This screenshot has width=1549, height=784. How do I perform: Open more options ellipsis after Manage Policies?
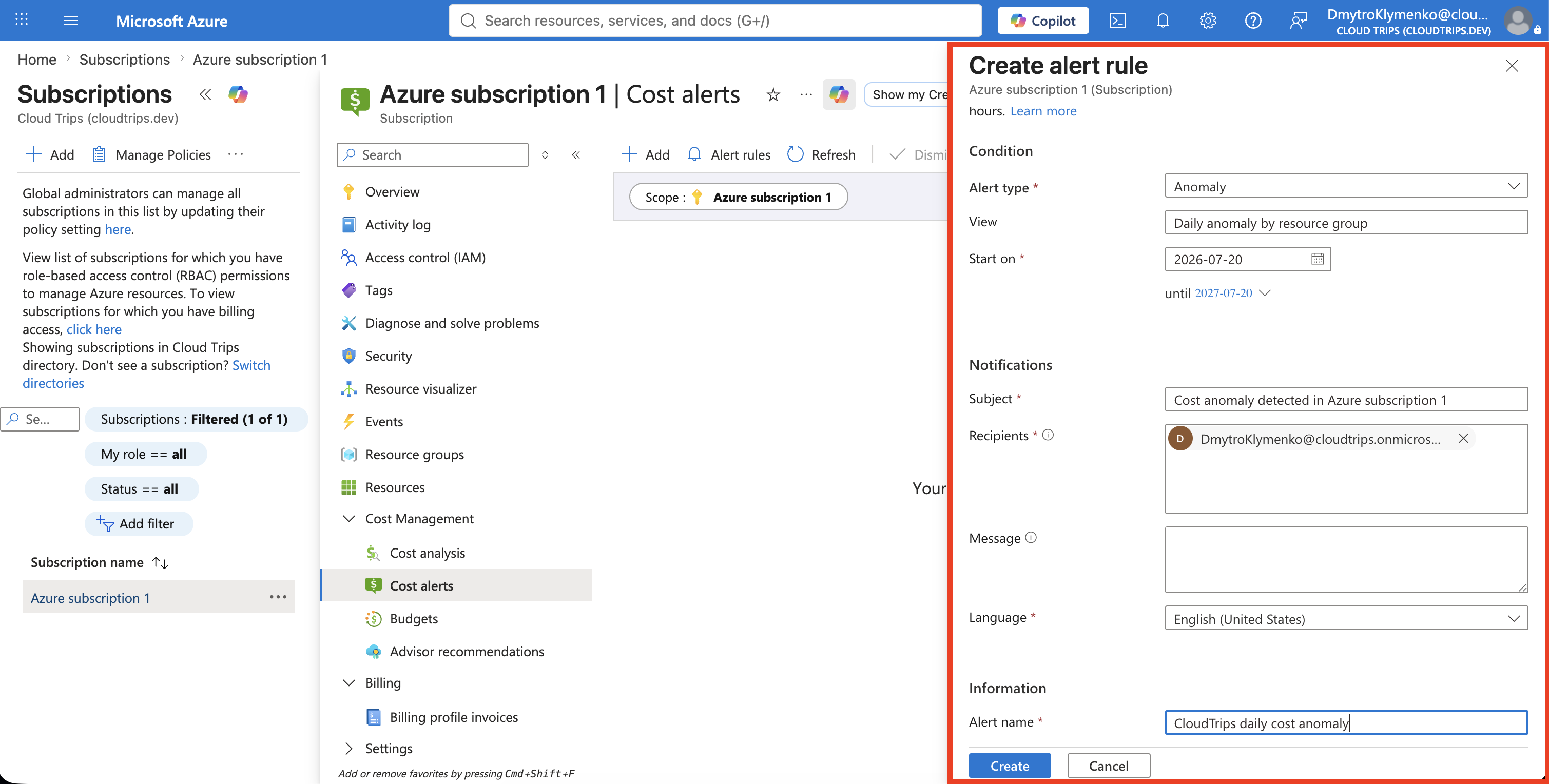point(236,154)
